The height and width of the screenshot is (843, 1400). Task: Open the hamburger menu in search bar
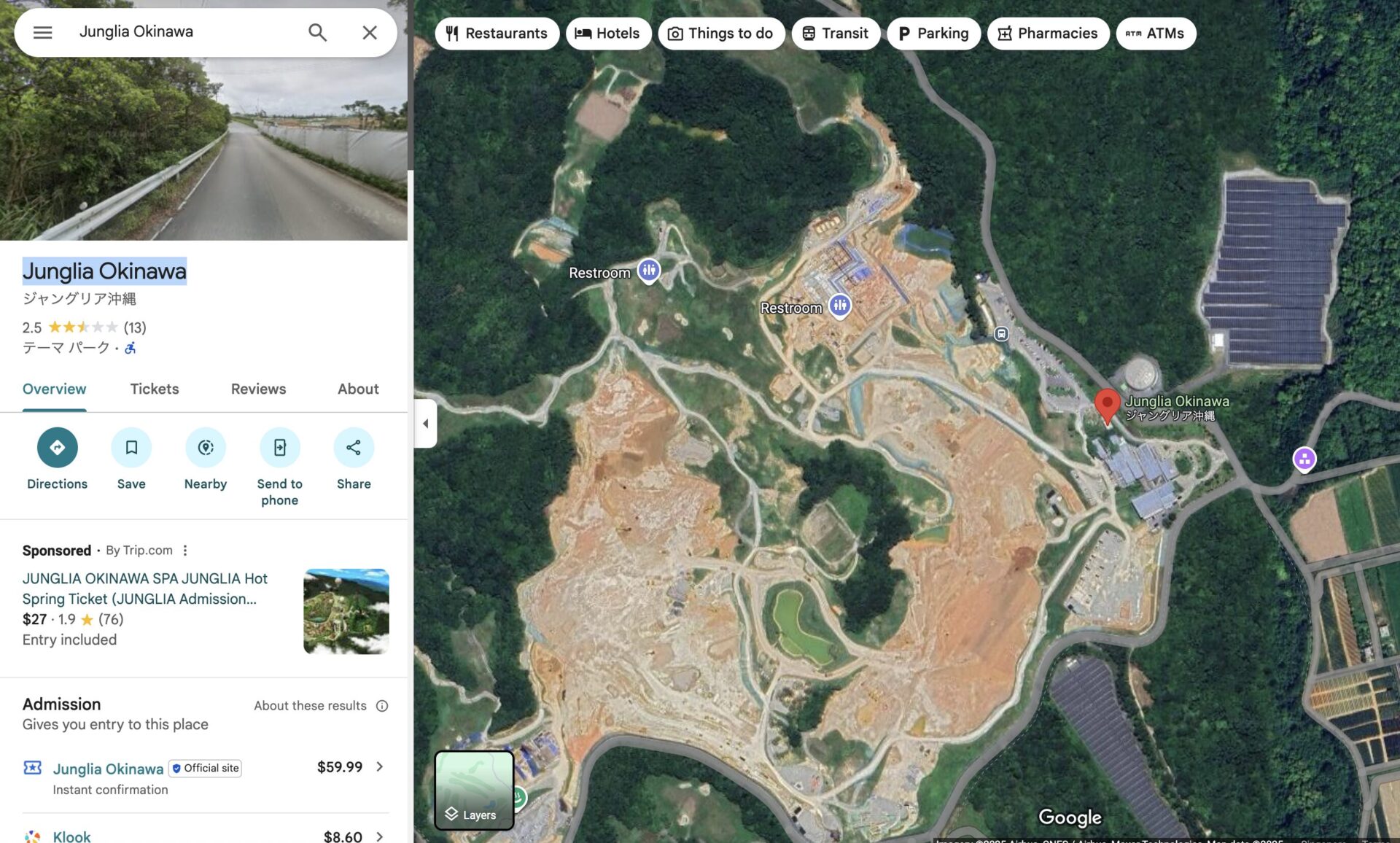click(x=42, y=32)
